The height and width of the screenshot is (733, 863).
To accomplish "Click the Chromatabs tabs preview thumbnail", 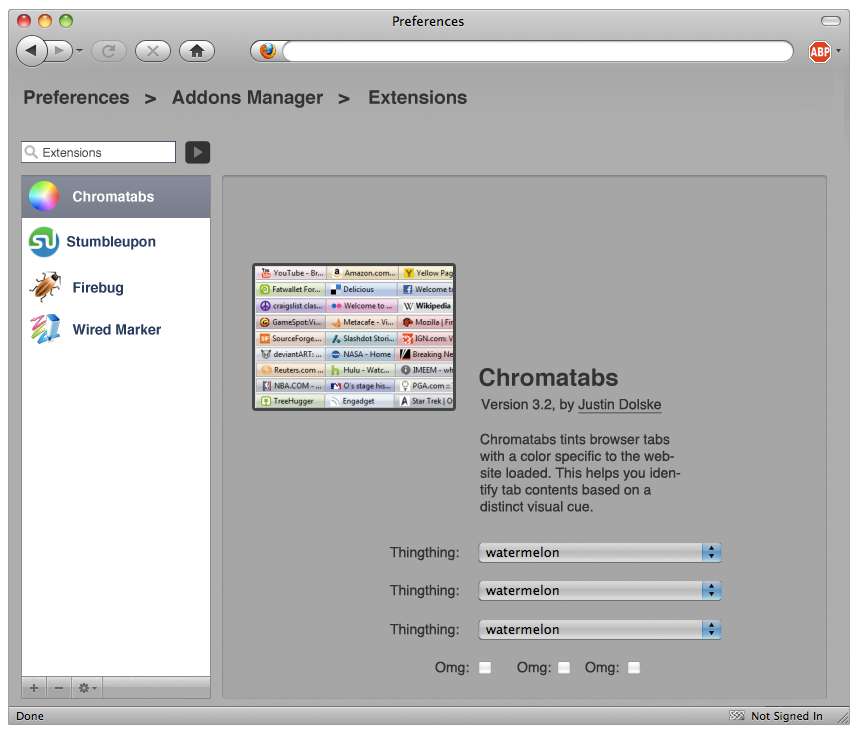I will (354, 337).
